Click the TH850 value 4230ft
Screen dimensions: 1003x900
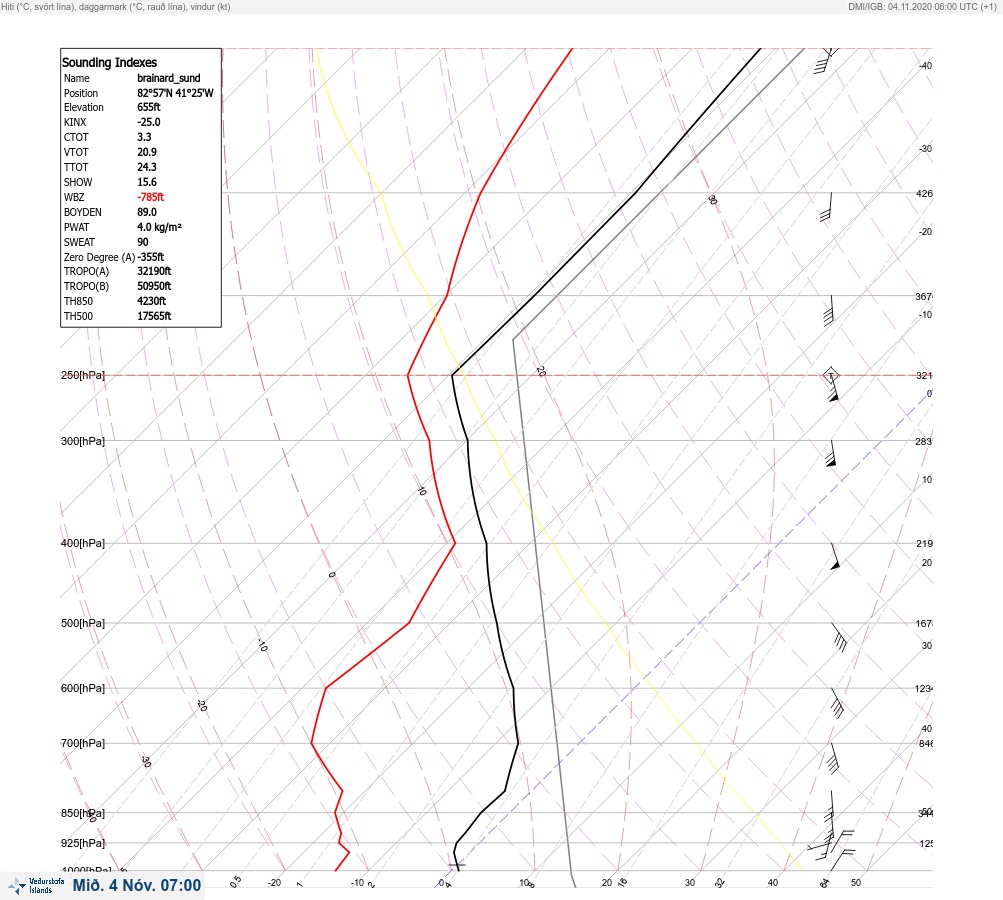click(152, 301)
